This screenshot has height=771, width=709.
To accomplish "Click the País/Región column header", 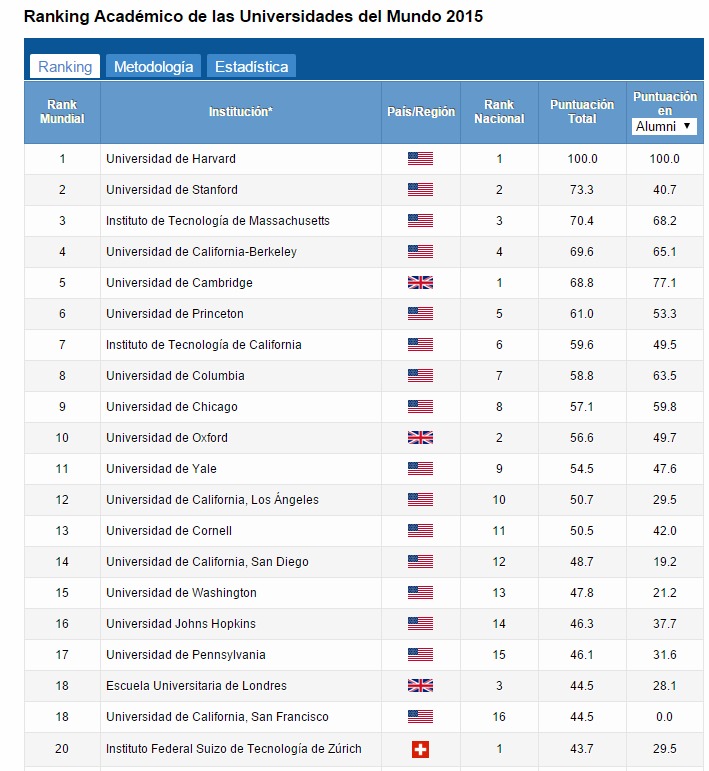I will [x=420, y=112].
